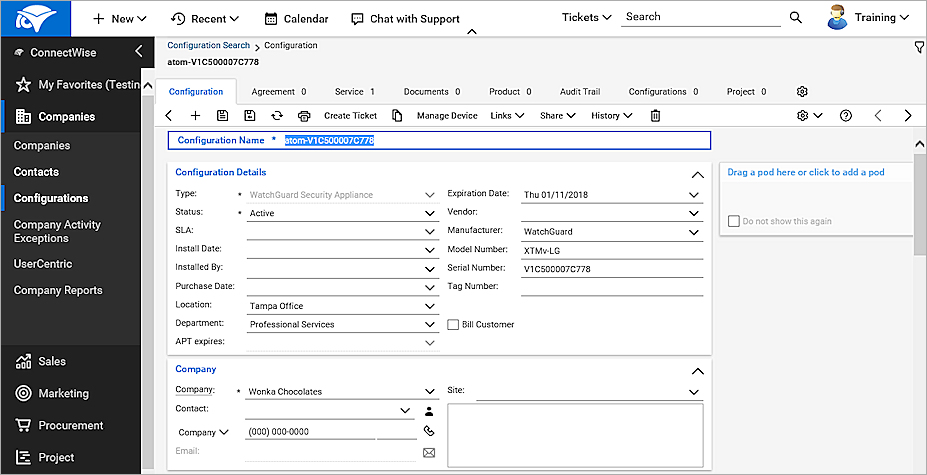Switch to the Audit Trail tab
The image size is (927, 475).
(x=579, y=92)
